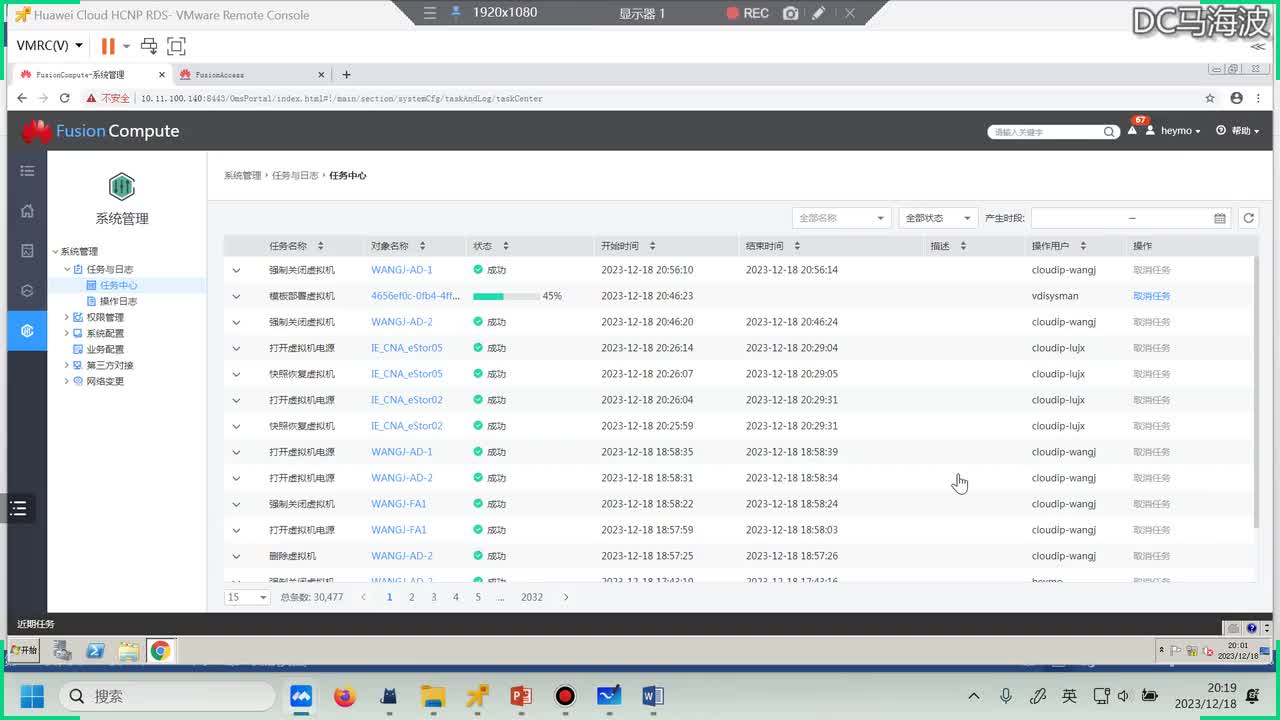The width and height of the screenshot is (1280, 720).
Task: Open the heymo user dropdown menu
Action: [x=1175, y=131]
